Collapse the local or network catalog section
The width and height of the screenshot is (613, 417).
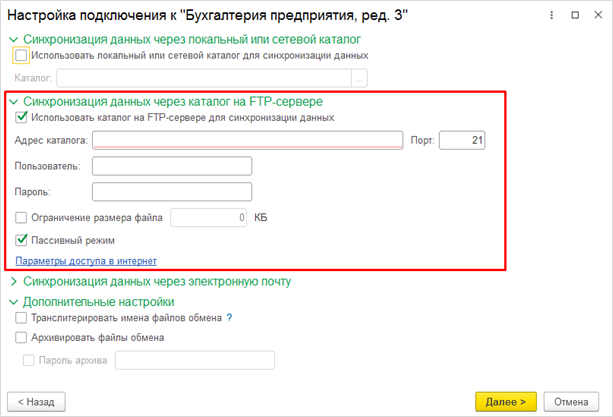point(13,39)
